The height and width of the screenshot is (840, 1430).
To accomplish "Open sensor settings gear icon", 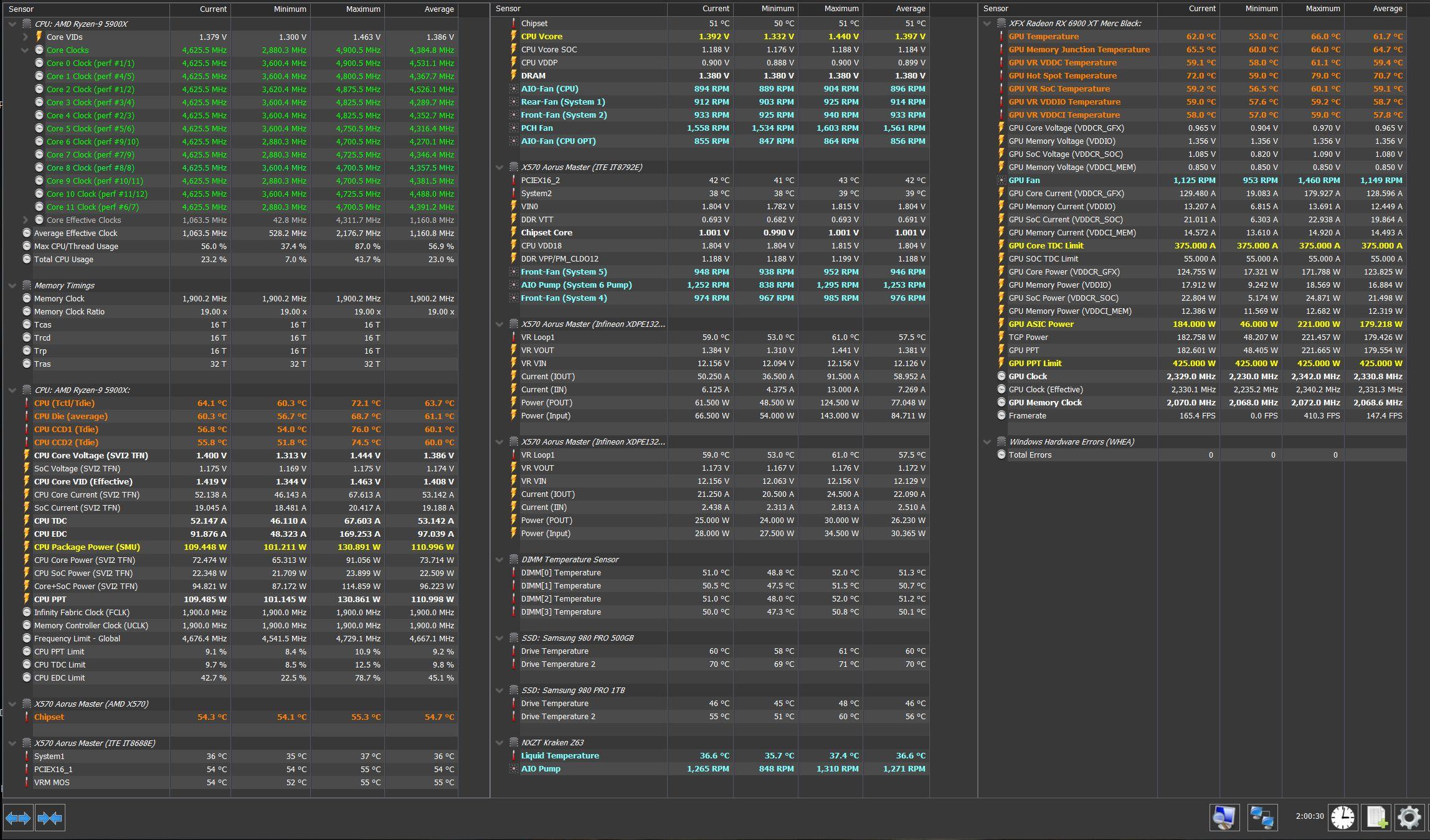I will pyautogui.click(x=1409, y=818).
